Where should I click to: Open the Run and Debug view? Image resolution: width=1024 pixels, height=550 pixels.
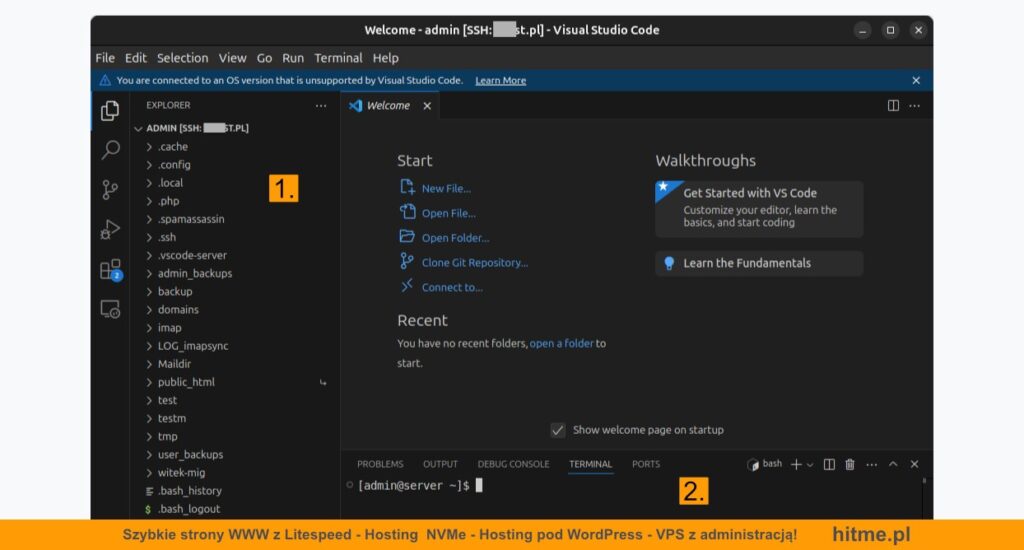110,230
